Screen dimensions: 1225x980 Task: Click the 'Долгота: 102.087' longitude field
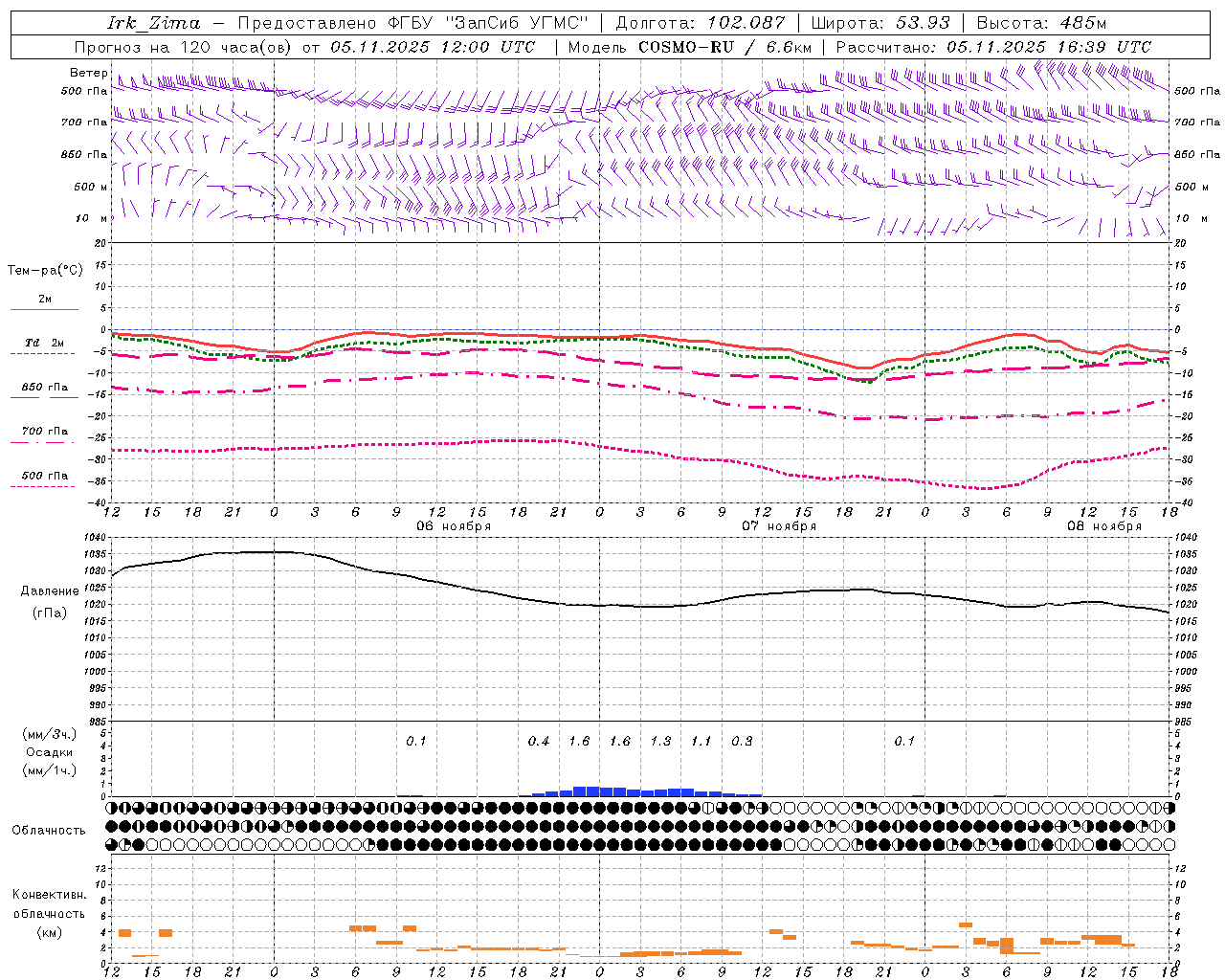(701, 23)
